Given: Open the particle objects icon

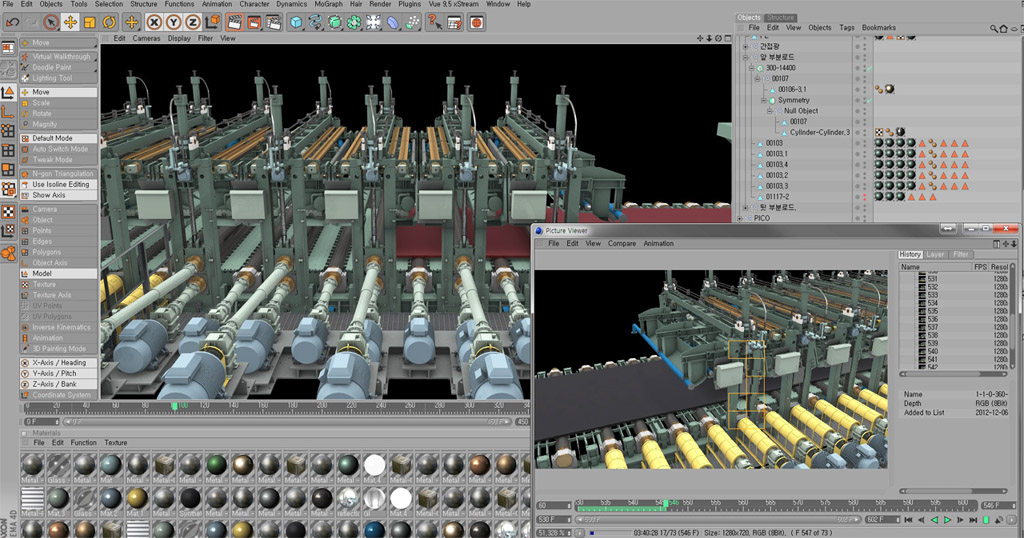Looking at the screenshot, I should pos(413,22).
